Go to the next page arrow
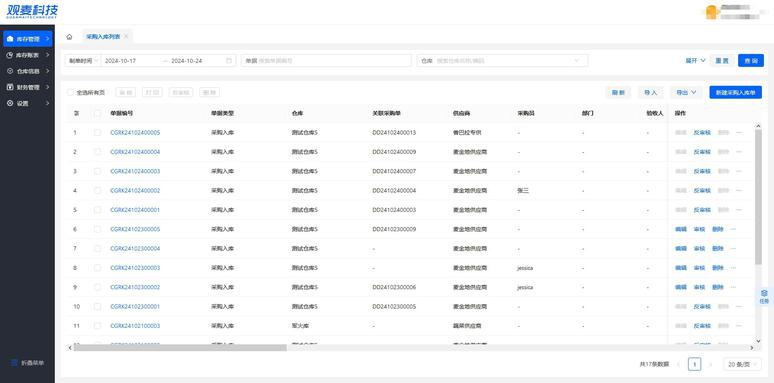The height and width of the screenshot is (383, 774). coord(711,364)
